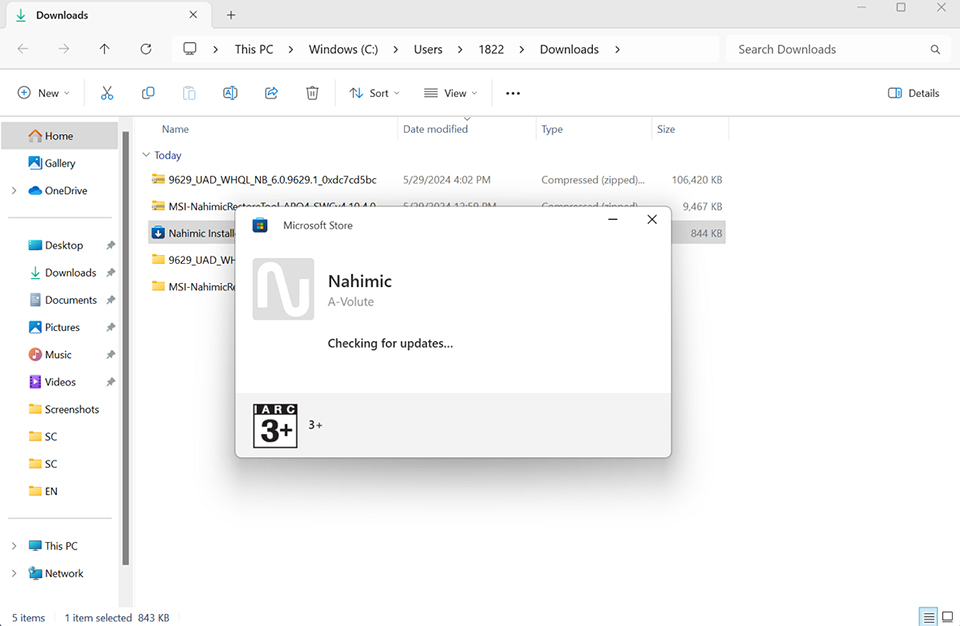Screen dimensions: 960x626
Task: Expand the Network tree node
Action: (14, 573)
